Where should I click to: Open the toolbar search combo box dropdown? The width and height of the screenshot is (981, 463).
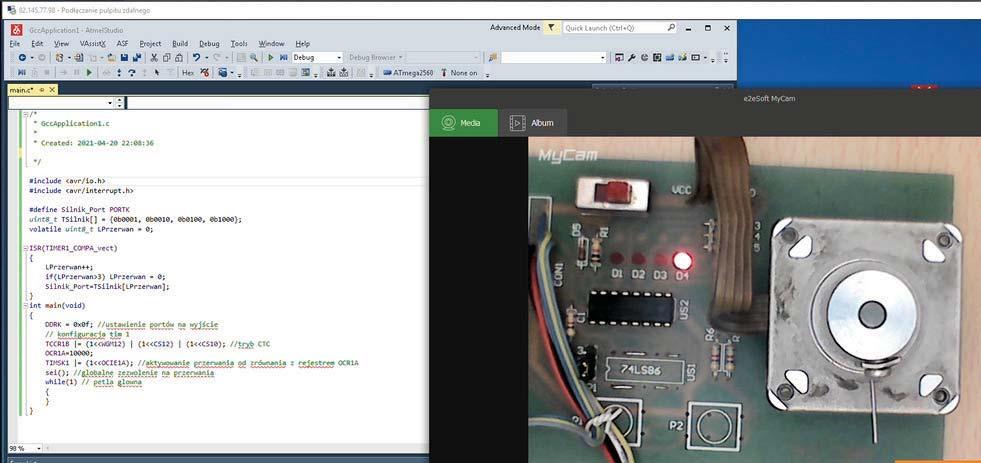tap(603, 58)
